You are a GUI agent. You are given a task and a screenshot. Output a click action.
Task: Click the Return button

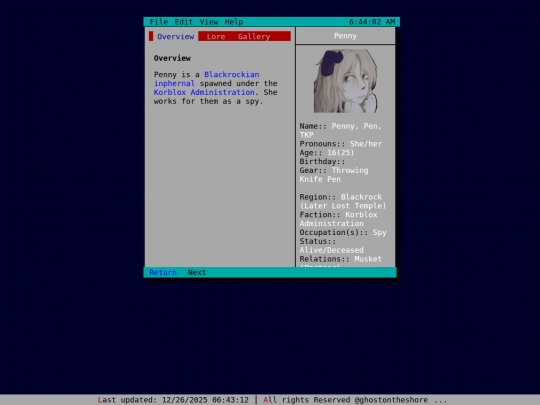pyautogui.click(x=163, y=272)
